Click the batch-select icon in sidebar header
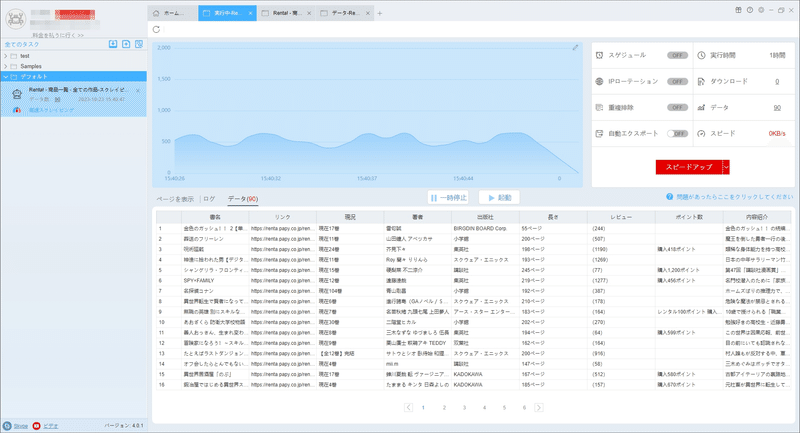The image size is (800, 433). coord(139,44)
